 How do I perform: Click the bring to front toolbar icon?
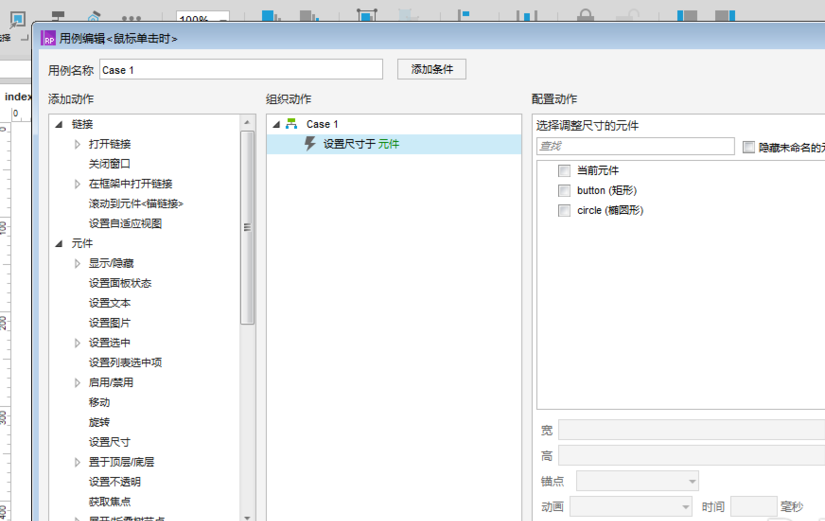coord(271,15)
